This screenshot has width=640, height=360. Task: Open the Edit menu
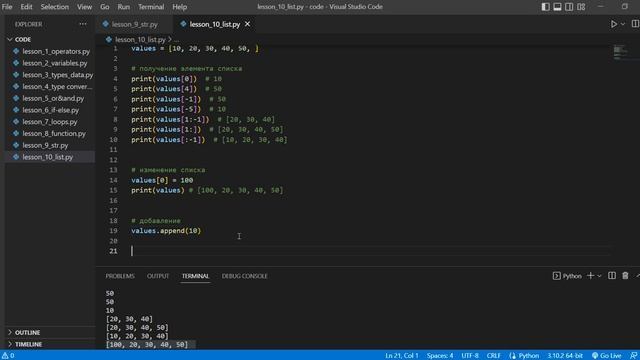click(26, 7)
